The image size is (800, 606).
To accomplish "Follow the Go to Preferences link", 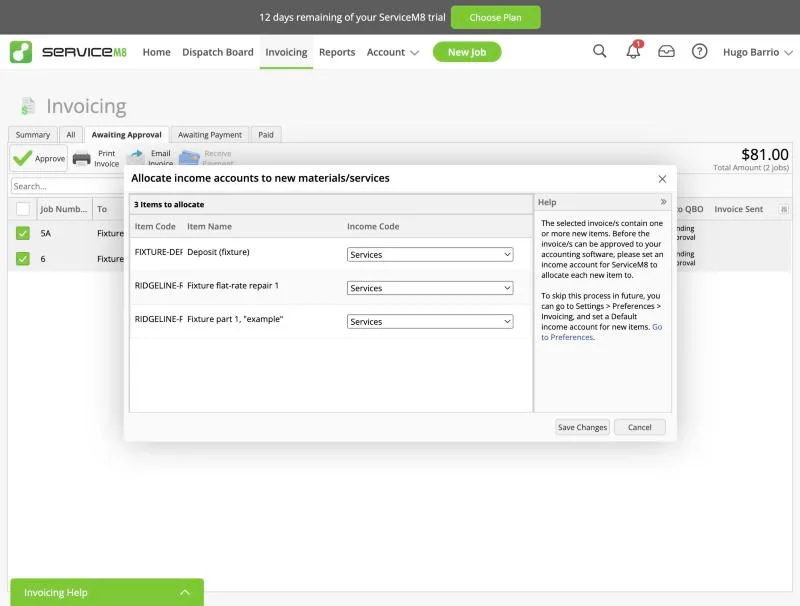I will [x=602, y=332].
